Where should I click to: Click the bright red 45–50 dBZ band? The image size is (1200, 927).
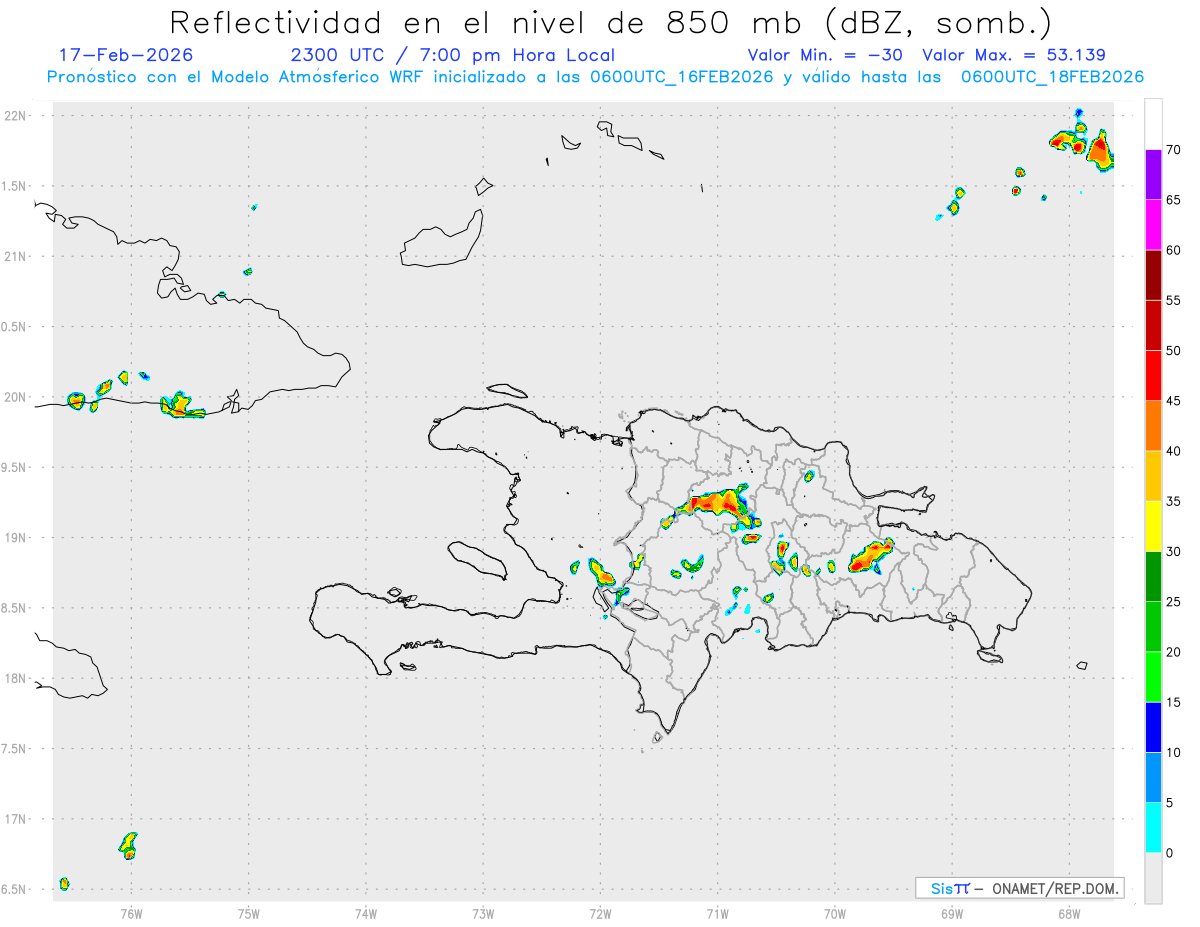(1153, 376)
